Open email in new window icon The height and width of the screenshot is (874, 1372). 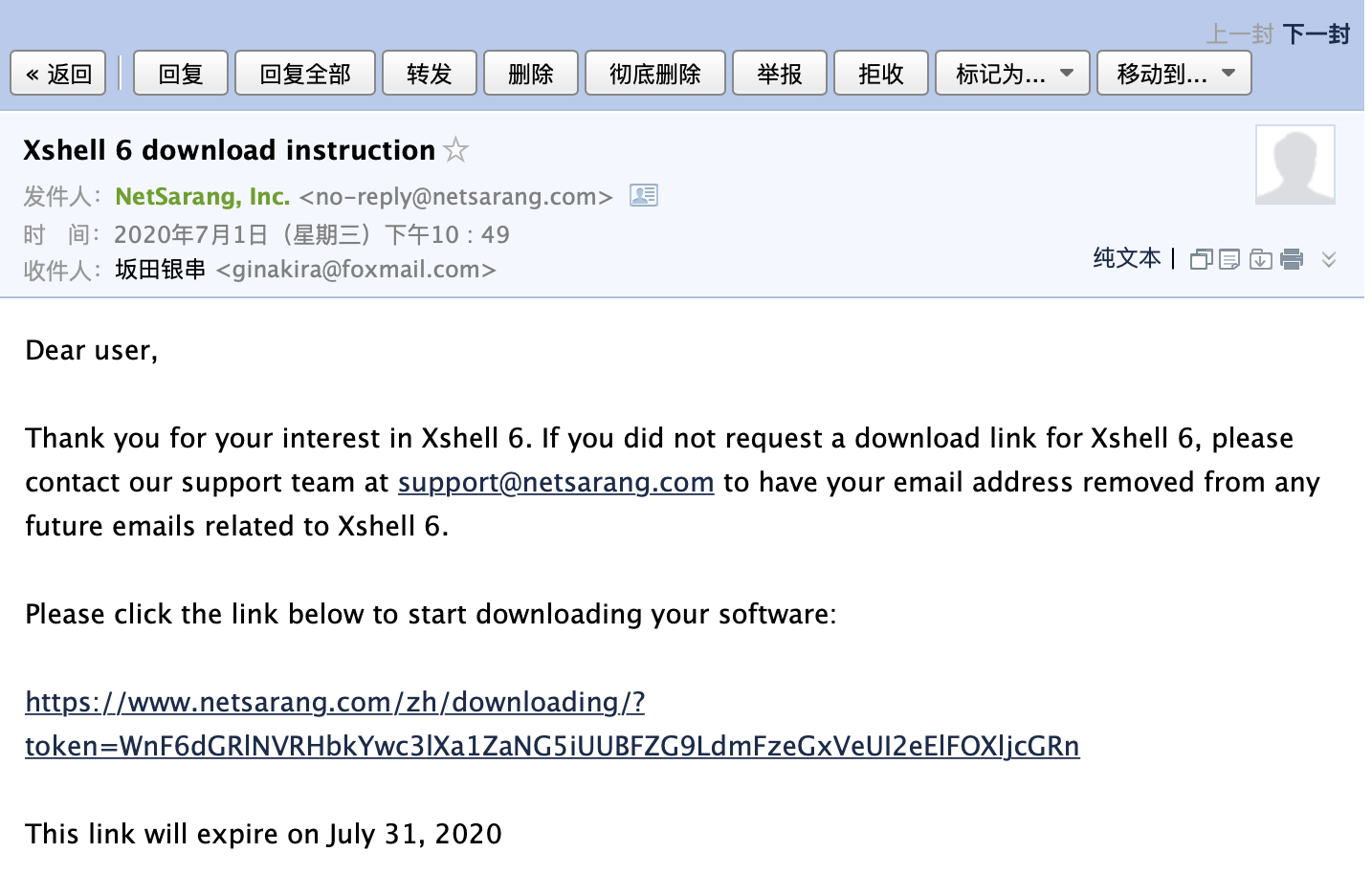point(1201,259)
